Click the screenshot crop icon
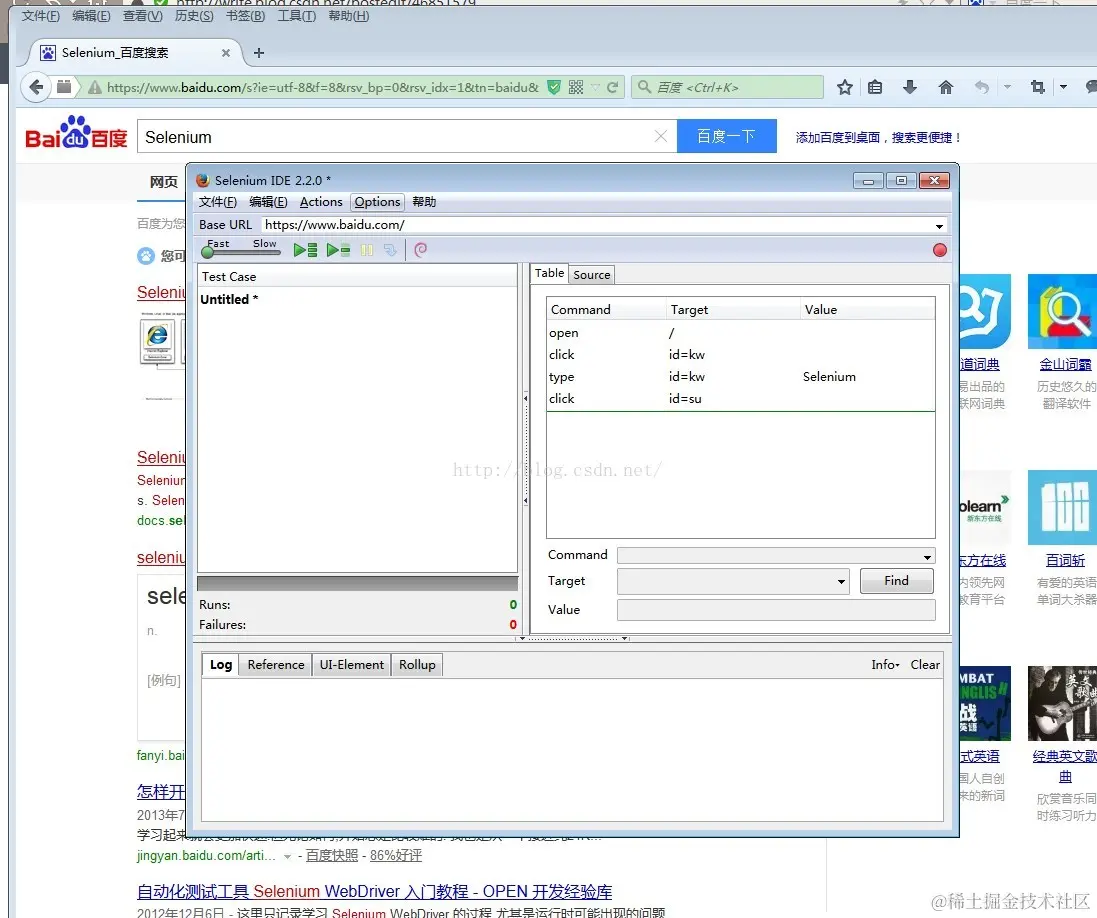The height and width of the screenshot is (918, 1097). coord(1038,87)
